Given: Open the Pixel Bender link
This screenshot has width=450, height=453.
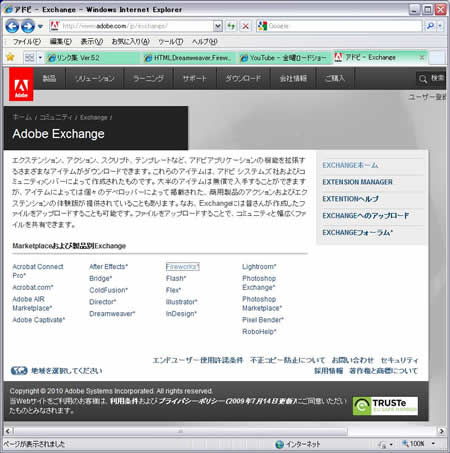Looking at the screenshot, I should pos(263,320).
